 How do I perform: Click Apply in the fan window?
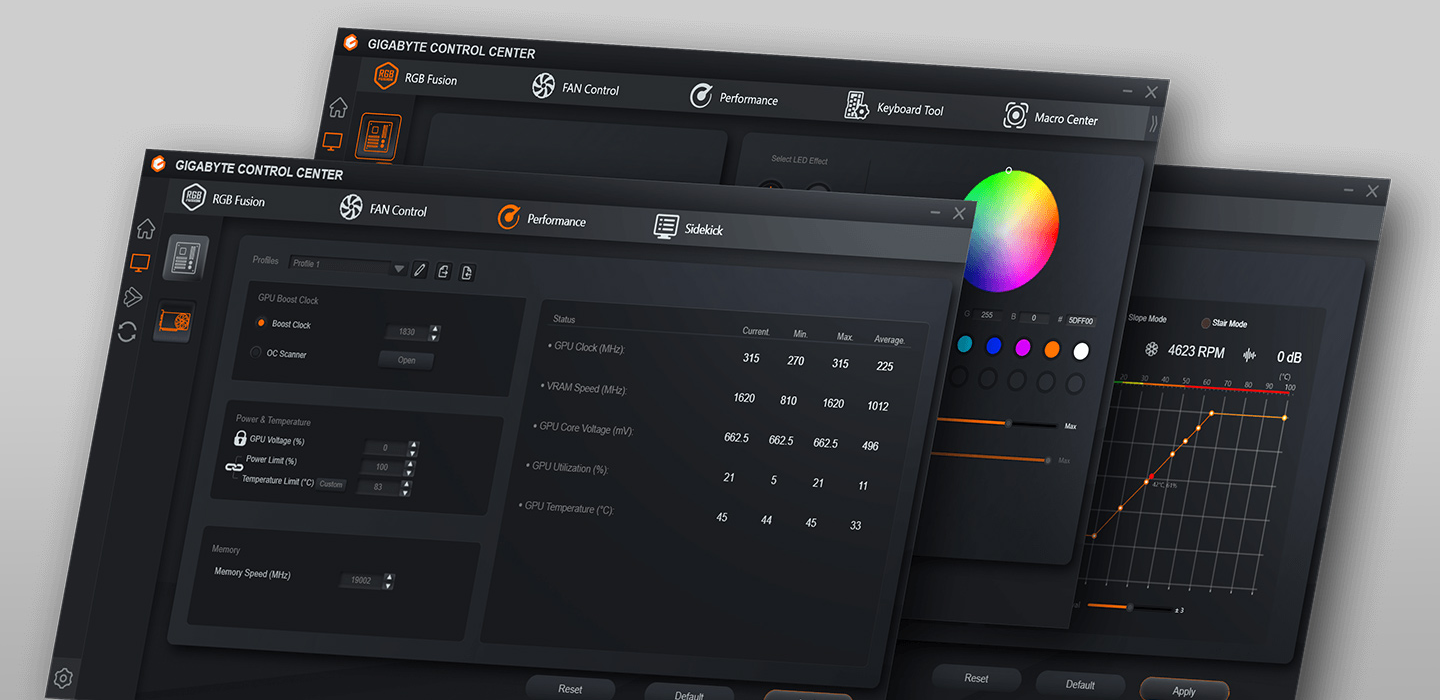pyautogui.click(x=1184, y=690)
